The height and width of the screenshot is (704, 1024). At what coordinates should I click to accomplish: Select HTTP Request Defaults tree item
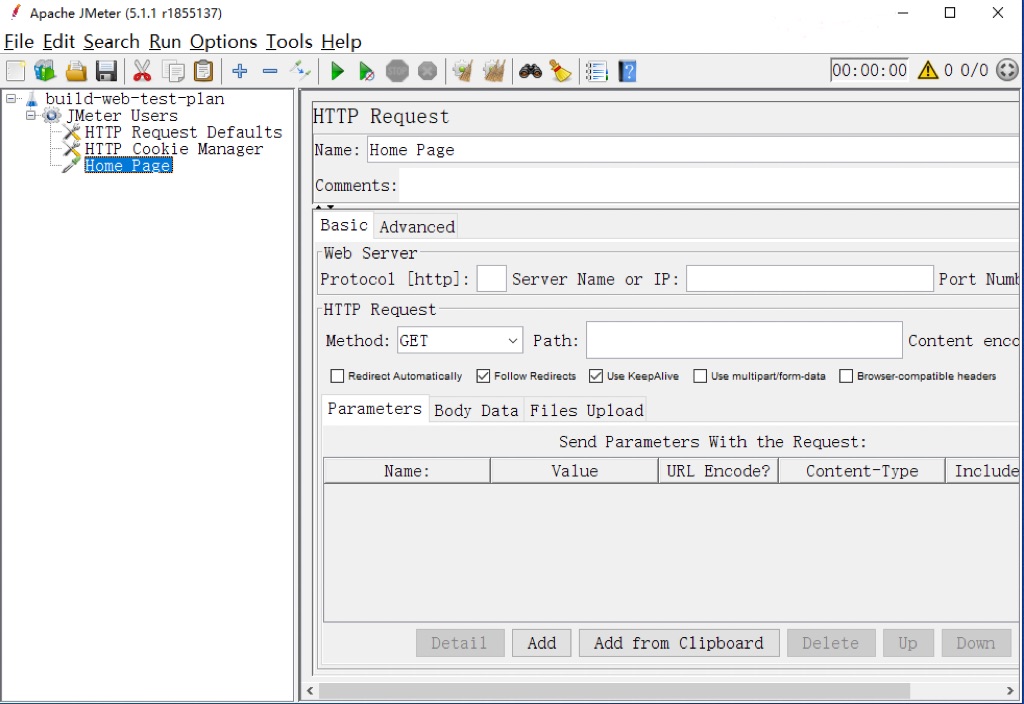click(x=183, y=132)
